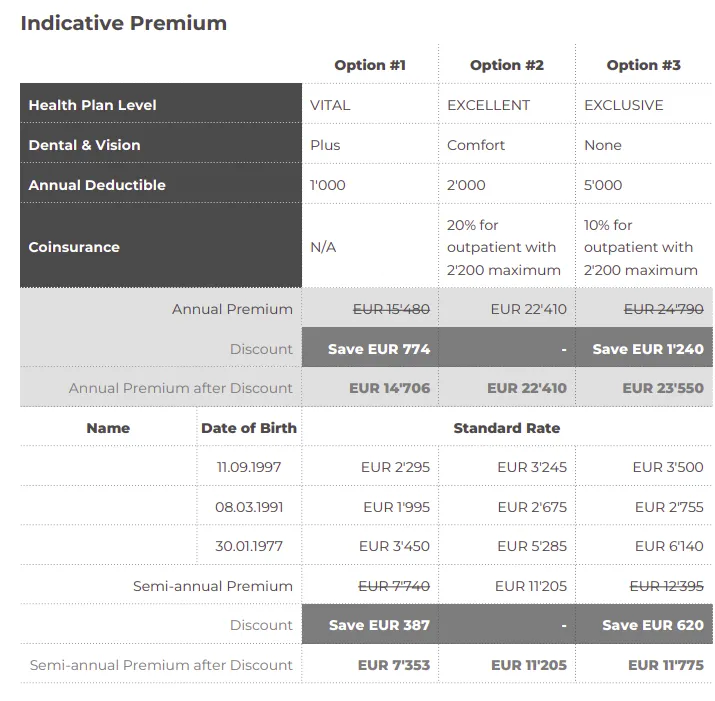Viewport: 715px width, 701px height.
Task: Click the EUR 3'500 rate
Action: [668, 467]
